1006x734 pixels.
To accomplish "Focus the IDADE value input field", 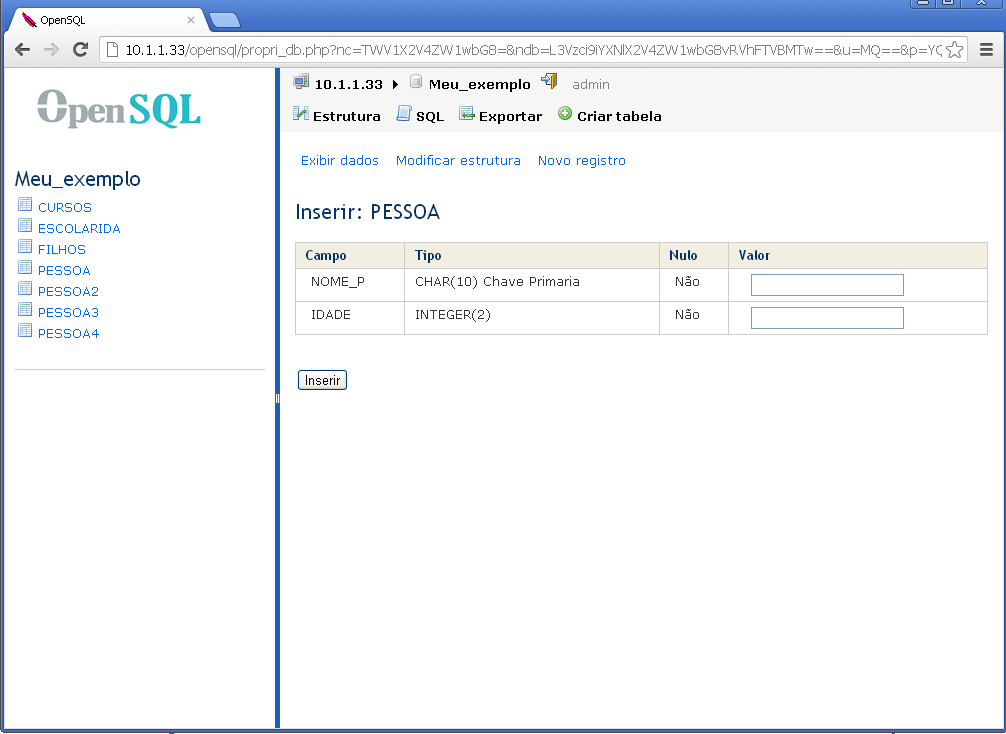I will pos(827,318).
